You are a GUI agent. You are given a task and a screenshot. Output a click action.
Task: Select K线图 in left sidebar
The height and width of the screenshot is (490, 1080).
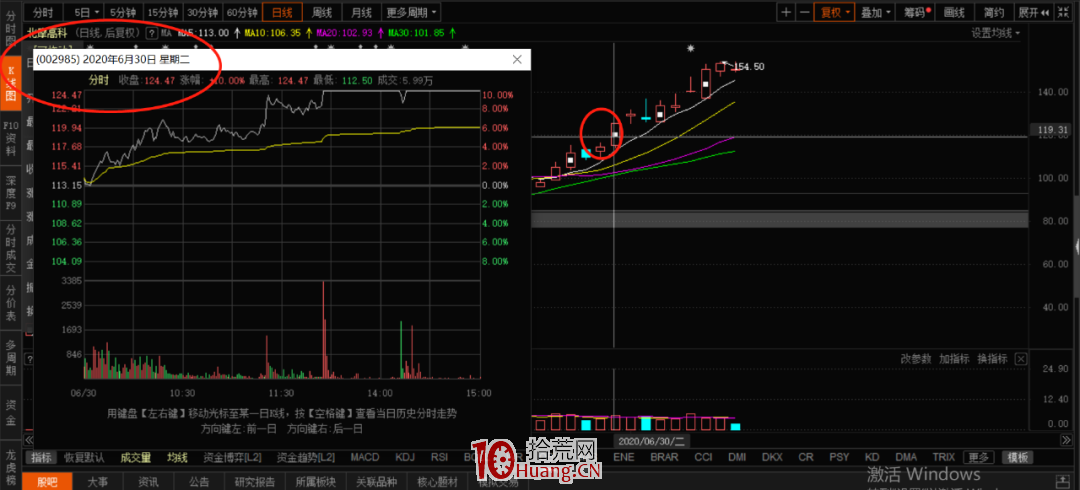[10, 81]
